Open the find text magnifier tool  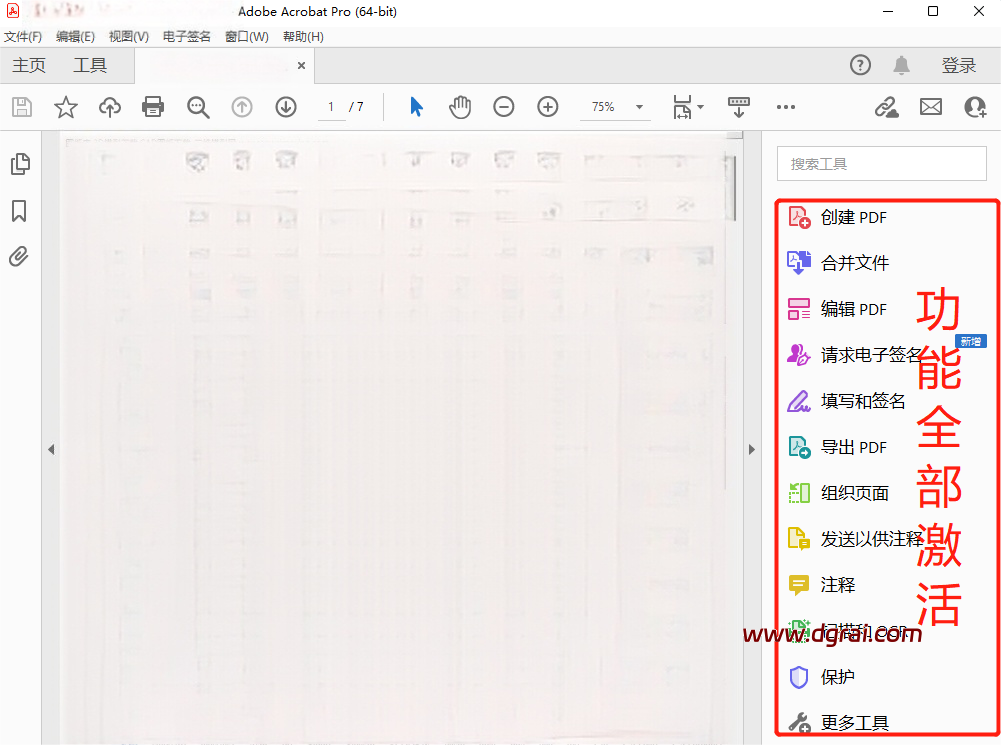click(x=198, y=107)
